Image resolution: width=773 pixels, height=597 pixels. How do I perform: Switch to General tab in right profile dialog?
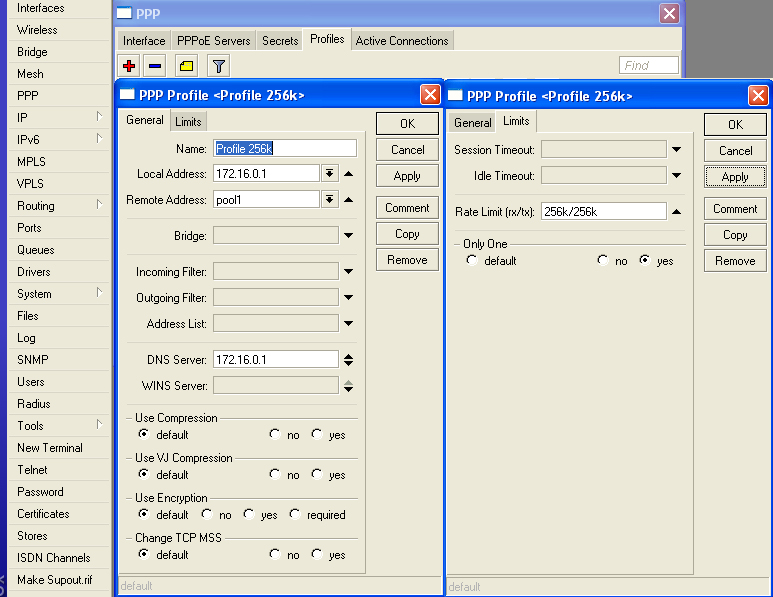pyautogui.click(x=473, y=123)
